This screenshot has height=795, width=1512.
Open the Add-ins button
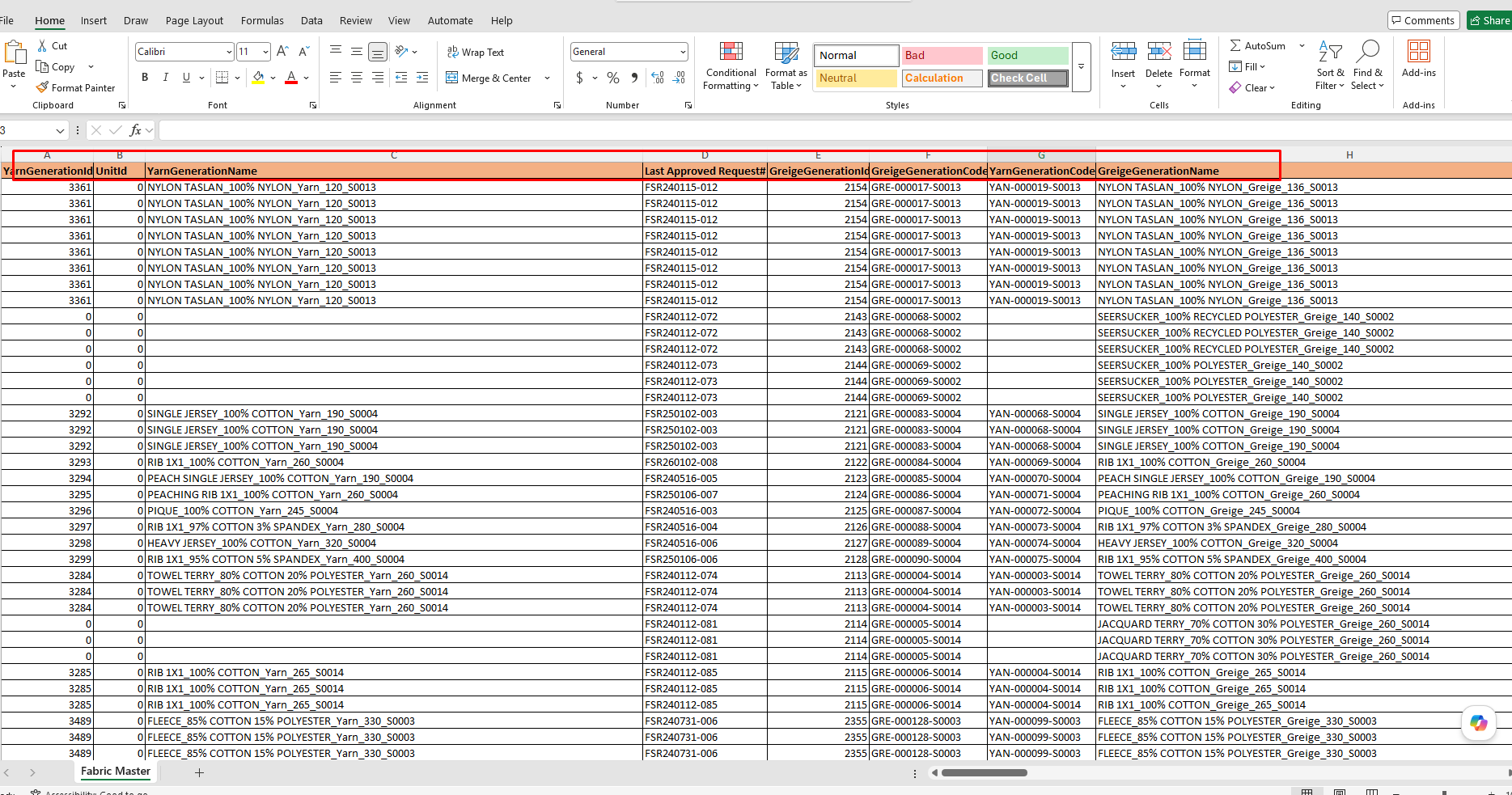(x=1419, y=59)
